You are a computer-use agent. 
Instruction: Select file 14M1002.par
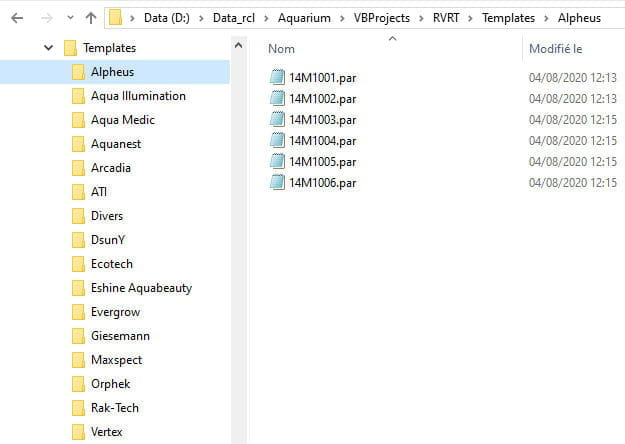322,99
